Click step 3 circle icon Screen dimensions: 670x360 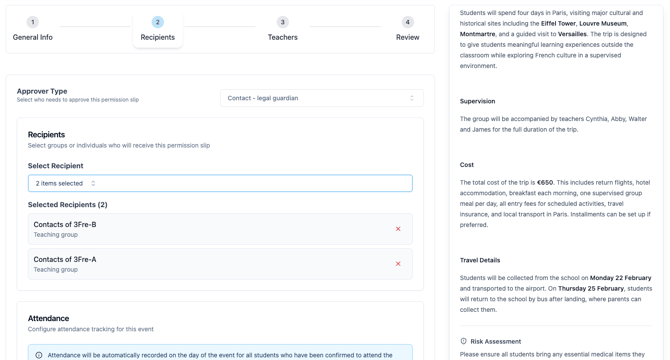tap(282, 22)
